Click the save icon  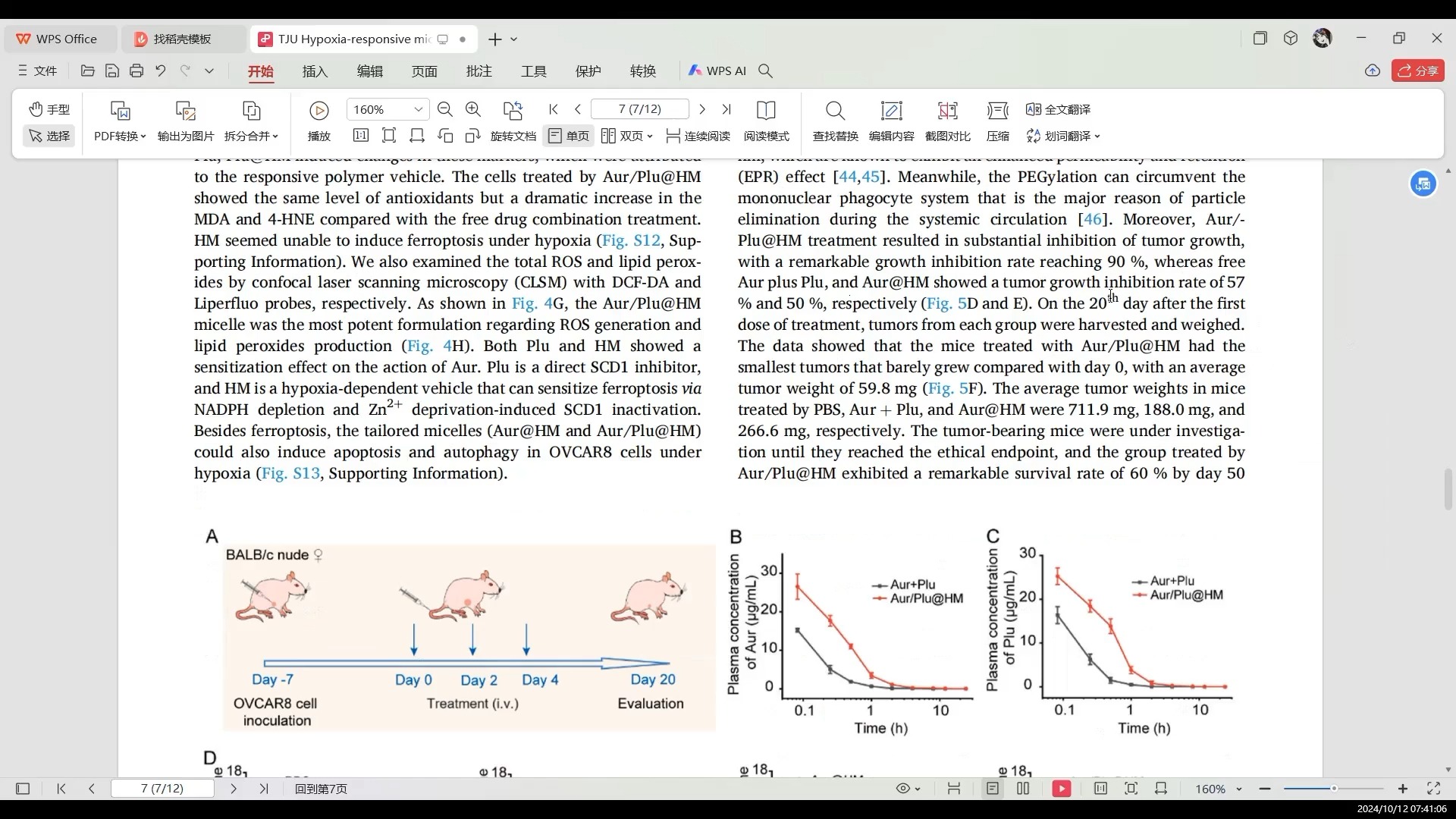click(x=112, y=71)
